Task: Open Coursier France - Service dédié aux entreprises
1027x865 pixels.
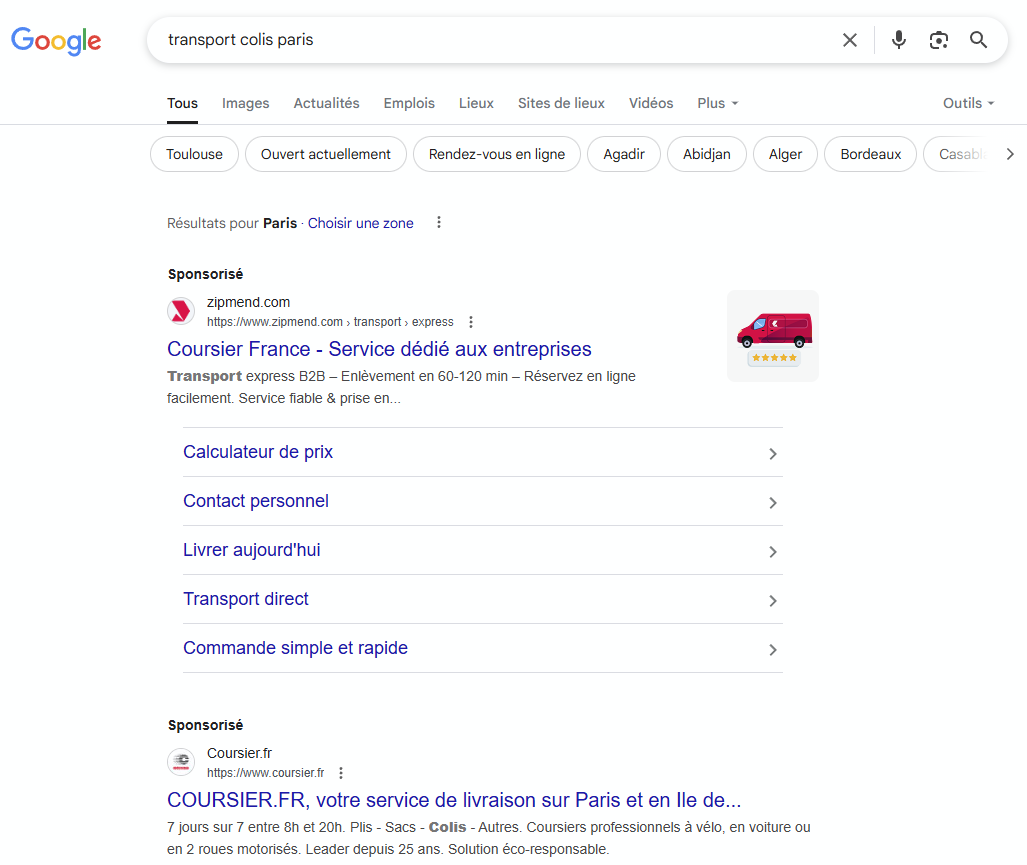Action: point(379,349)
